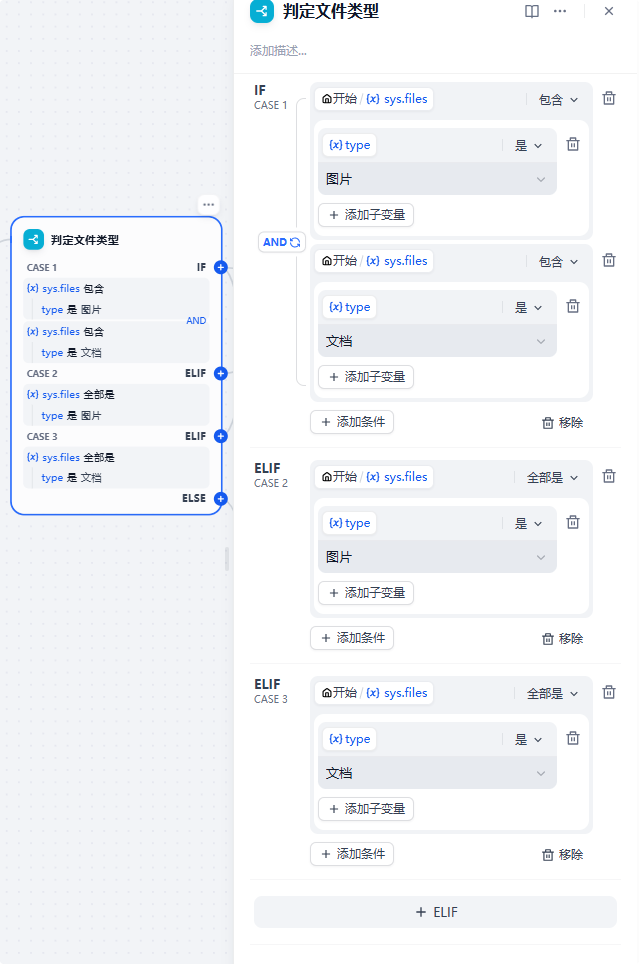This screenshot has width=639, height=964.
Task: Click IF output handle on canvas node
Action: 221,267
